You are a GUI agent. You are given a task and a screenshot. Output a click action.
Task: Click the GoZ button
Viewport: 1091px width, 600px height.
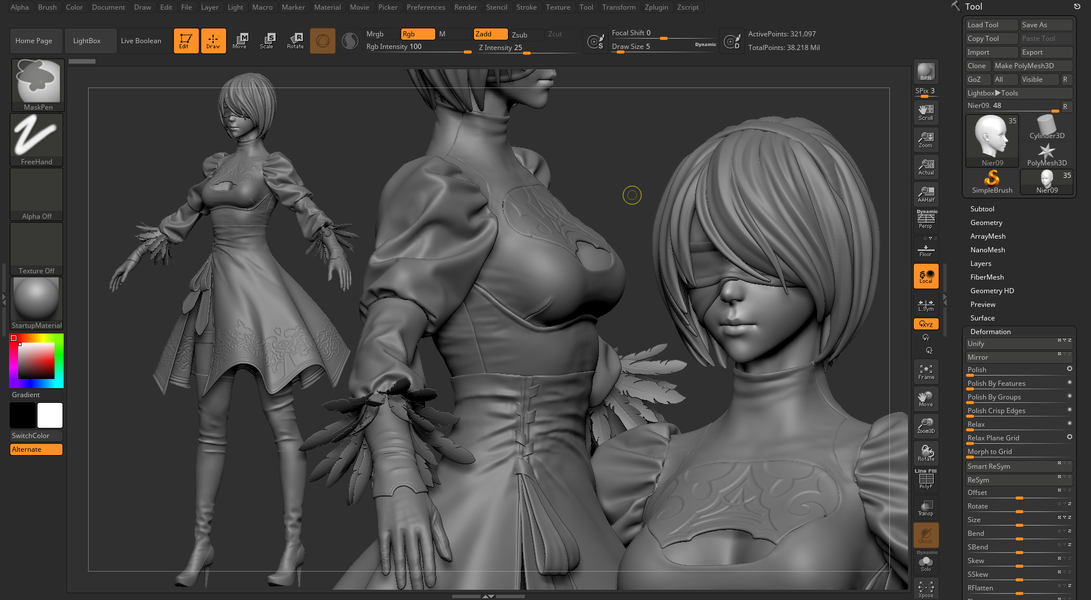coord(976,79)
